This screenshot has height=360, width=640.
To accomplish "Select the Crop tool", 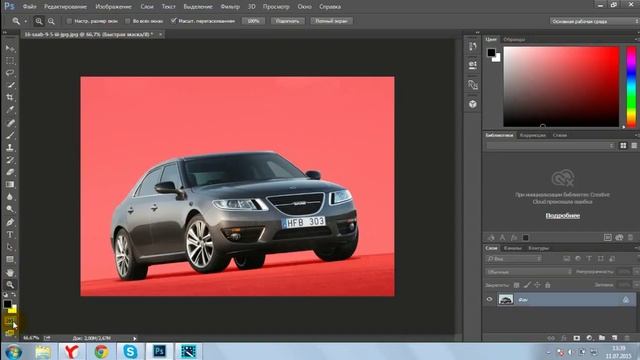I will (x=10, y=98).
